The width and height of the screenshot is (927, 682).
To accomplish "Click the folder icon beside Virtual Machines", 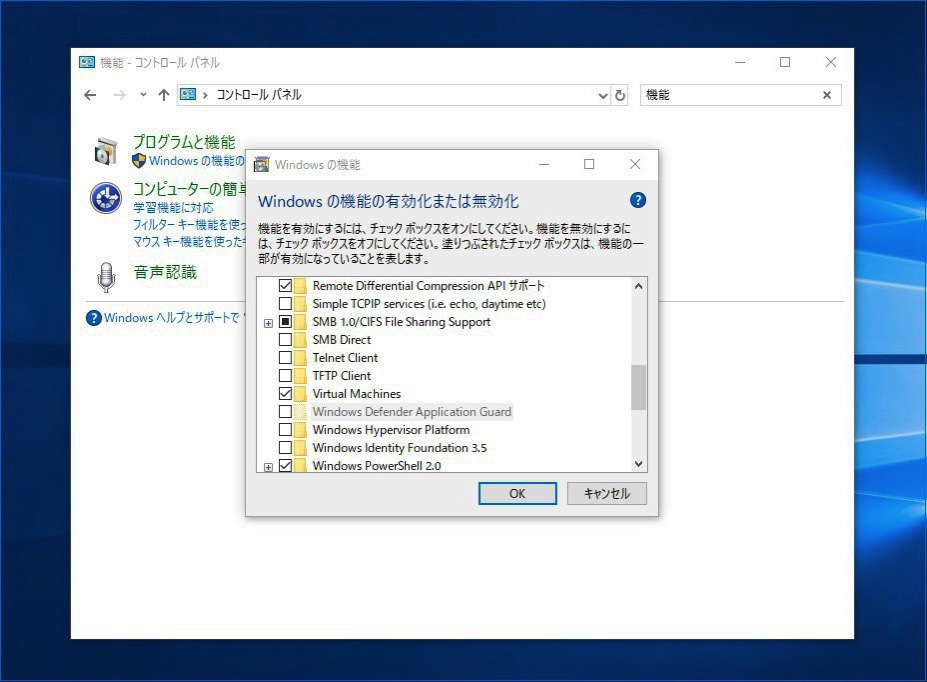I will 300,394.
